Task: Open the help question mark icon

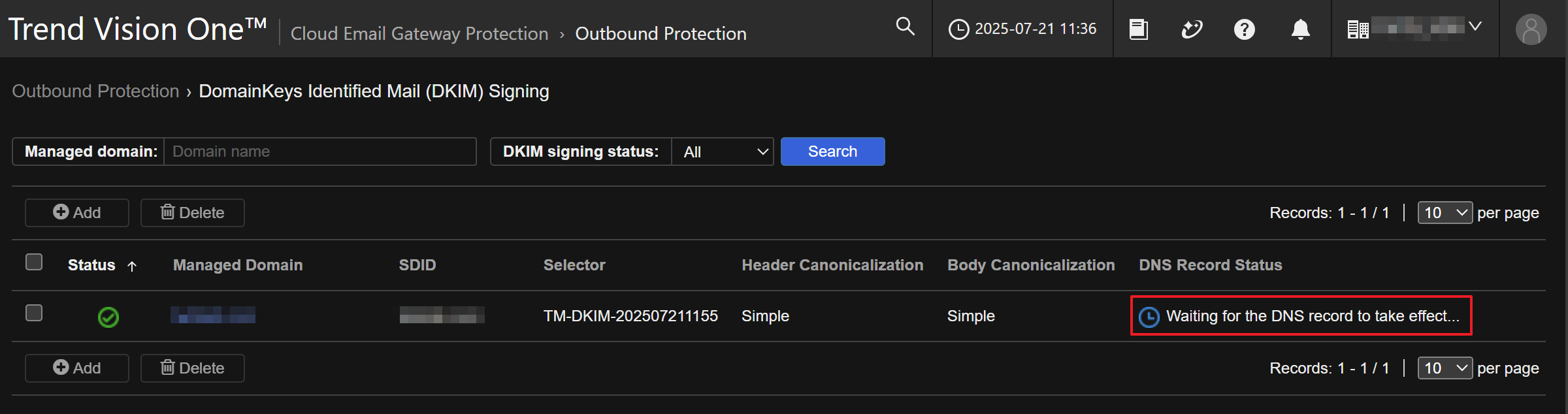Action: 1244,29
